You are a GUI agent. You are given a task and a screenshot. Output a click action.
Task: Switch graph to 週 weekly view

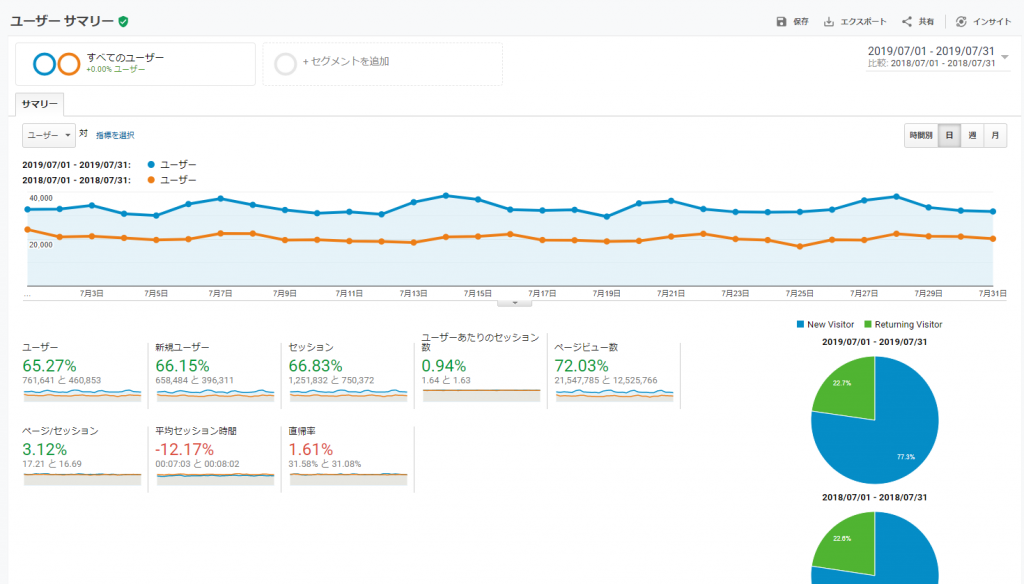tap(972, 135)
